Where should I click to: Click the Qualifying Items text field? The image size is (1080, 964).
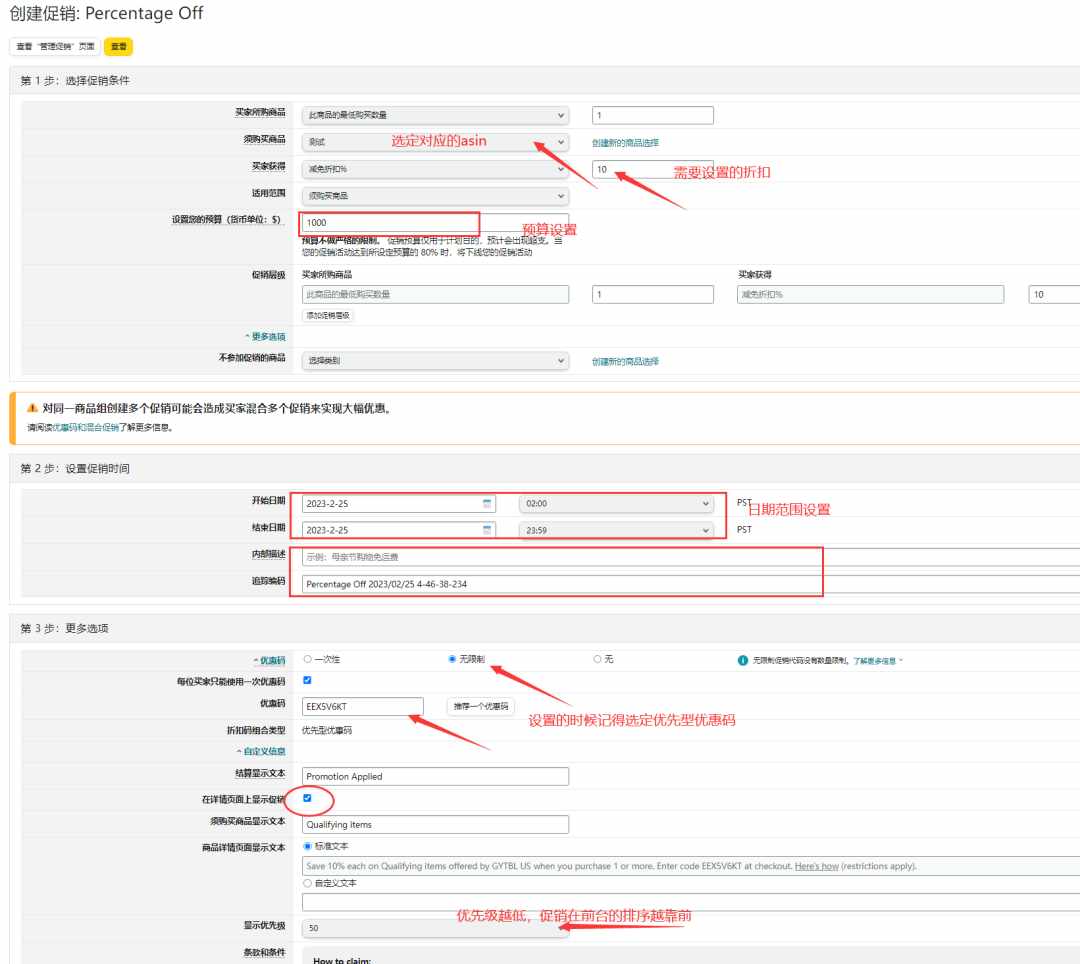click(435, 824)
